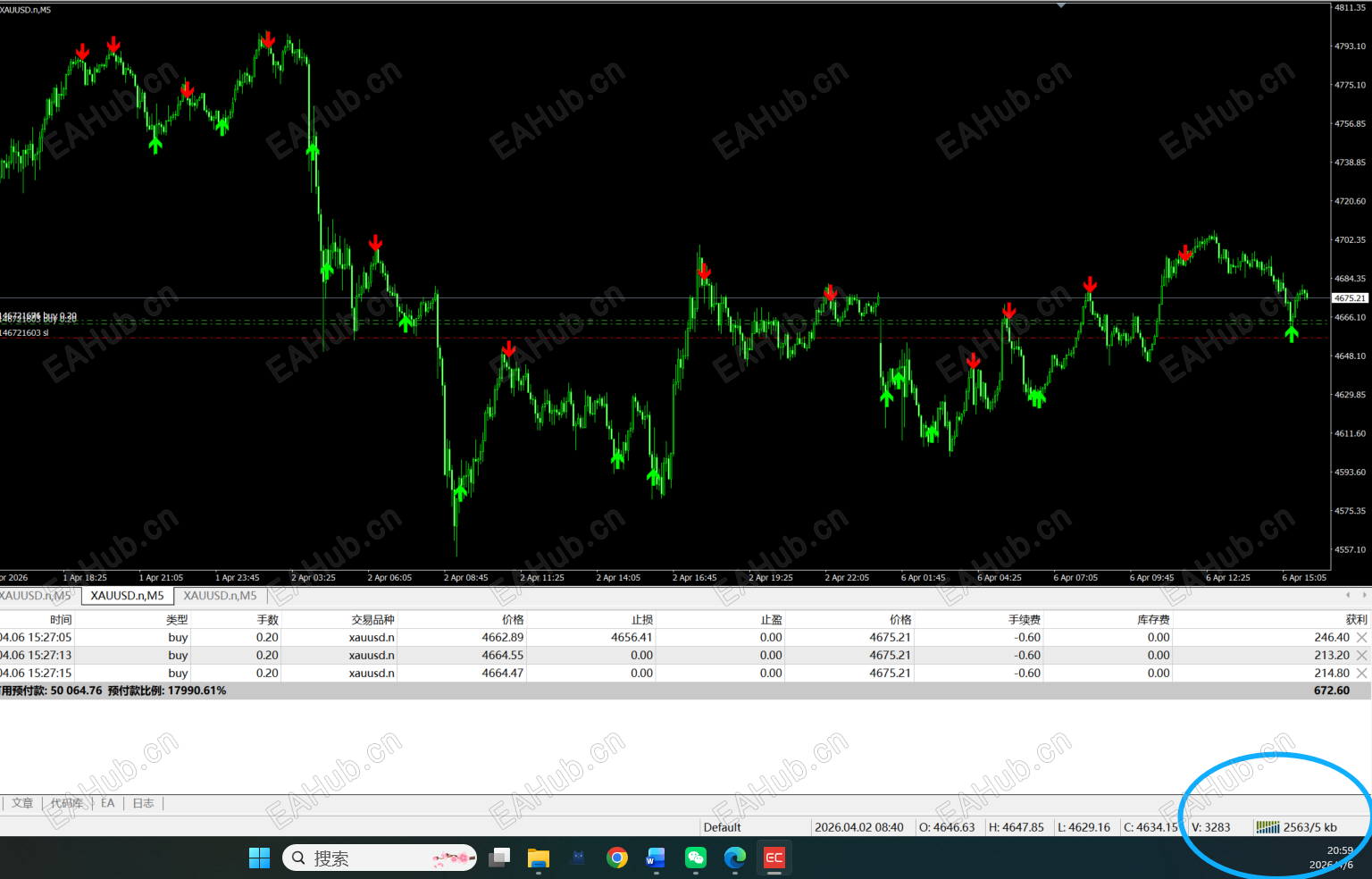Click the H: 4647.85 status bar value
This screenshot has height=879, width=1372.
[x=1016, y=827]
